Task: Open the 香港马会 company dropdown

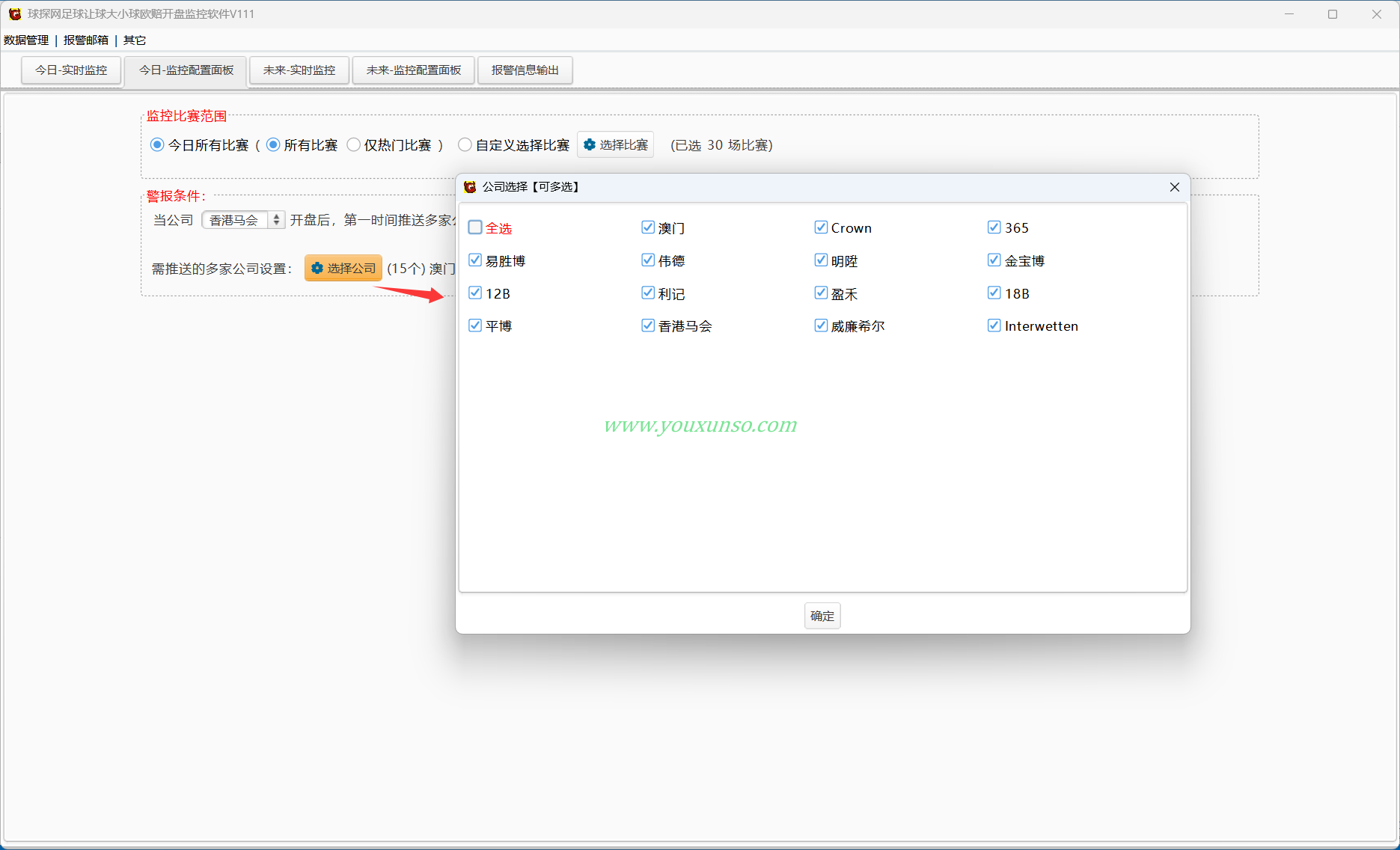Action: (x=244, y=220)
